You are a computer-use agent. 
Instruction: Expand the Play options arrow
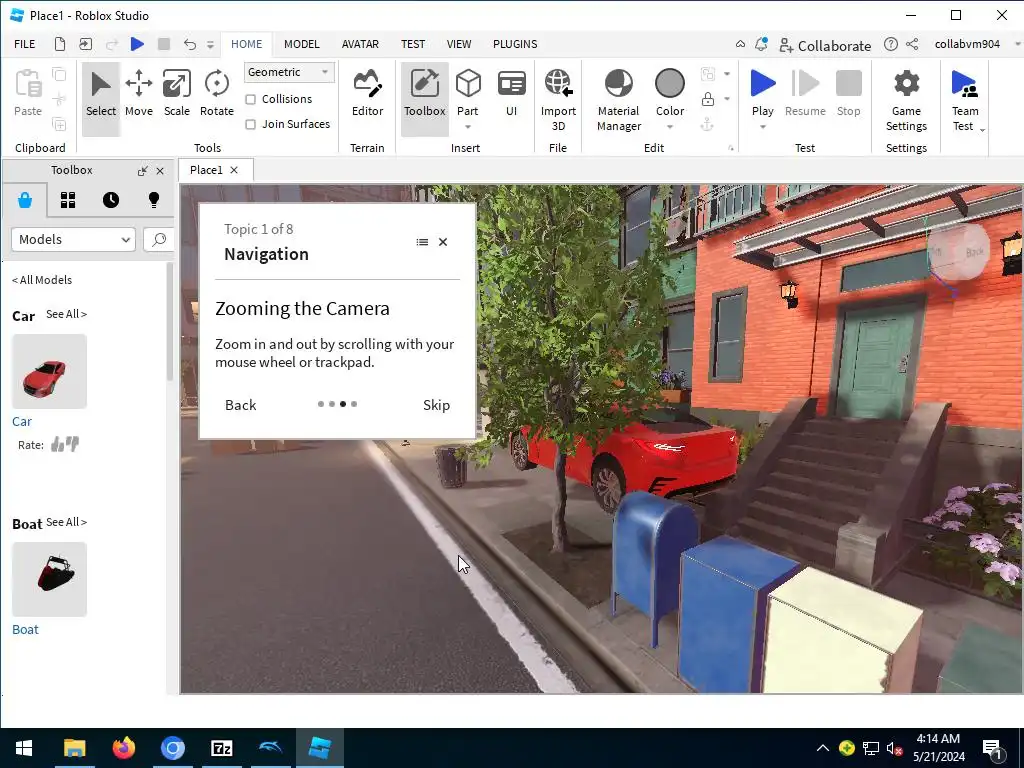(x=763, y=127)
